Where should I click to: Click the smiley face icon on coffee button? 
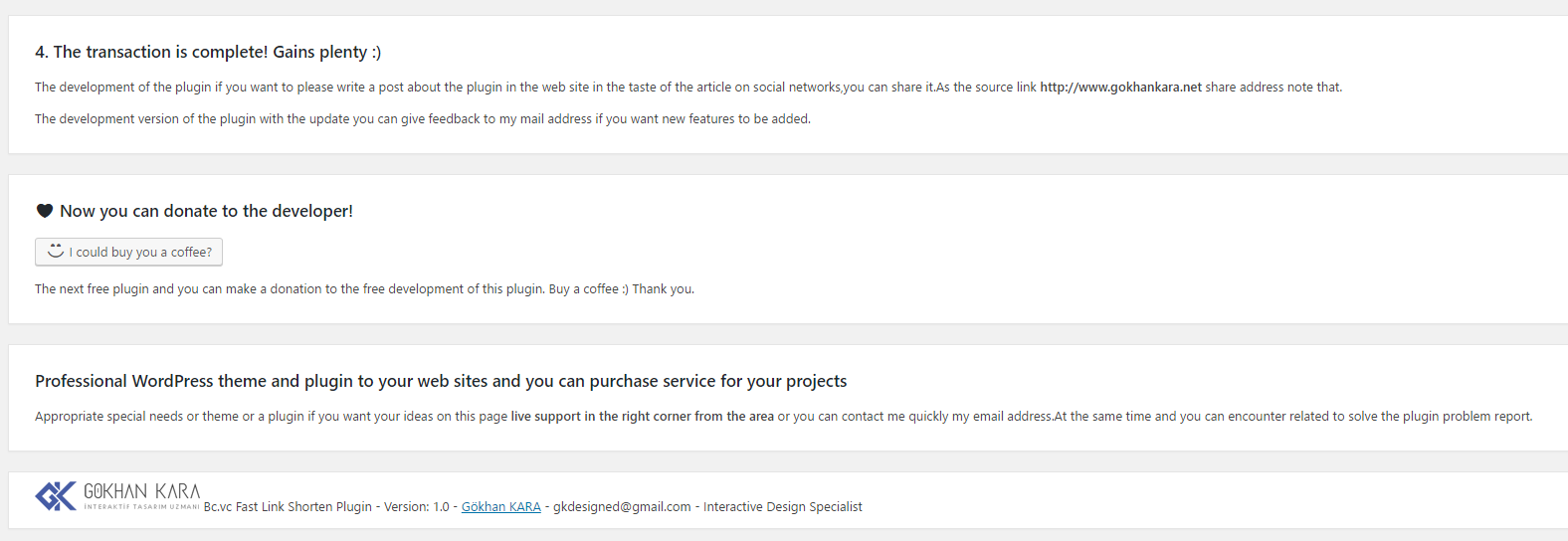(56, 251)
